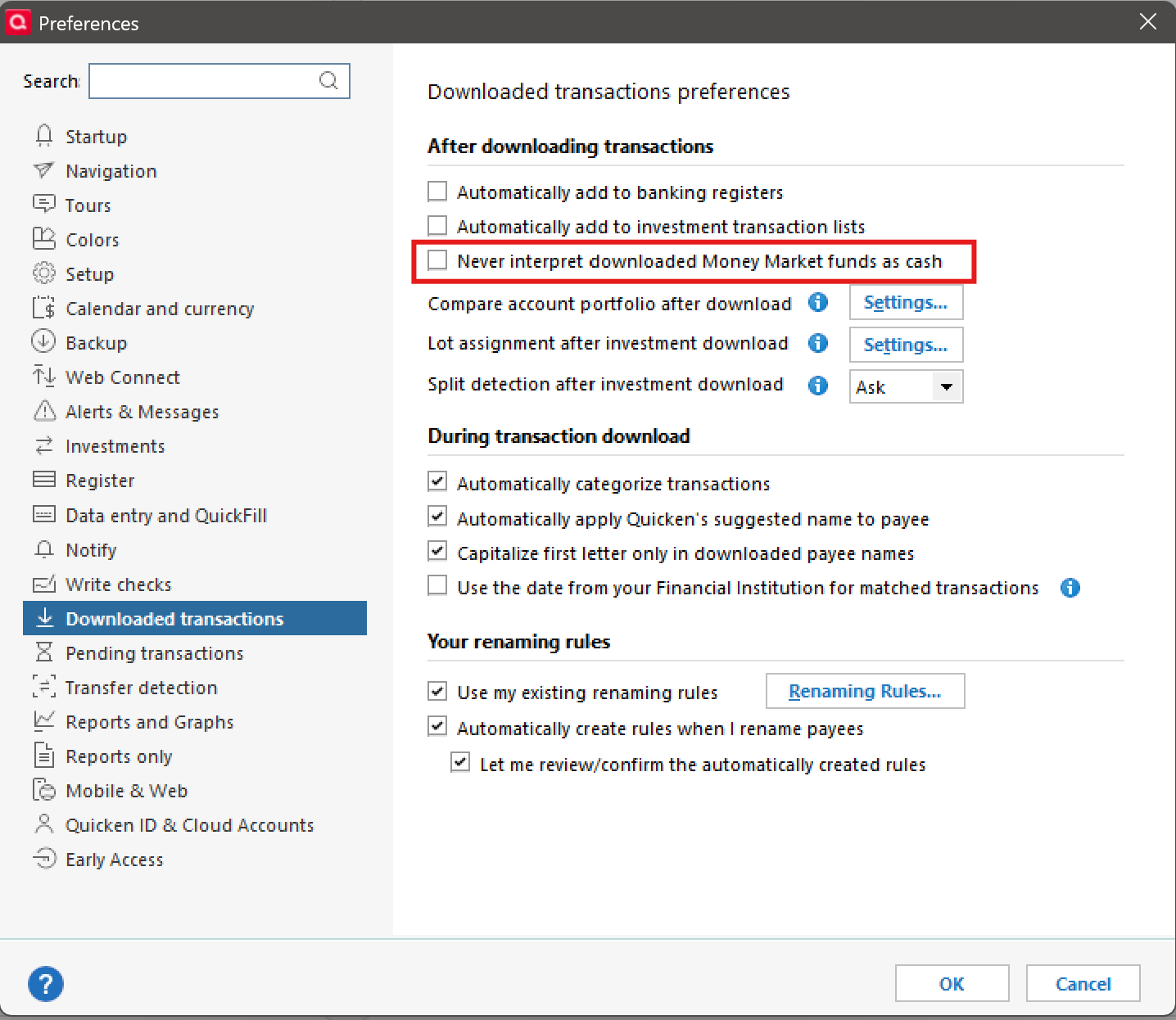
Task: Open the Renaming Rules dialog
Action: 865,691
